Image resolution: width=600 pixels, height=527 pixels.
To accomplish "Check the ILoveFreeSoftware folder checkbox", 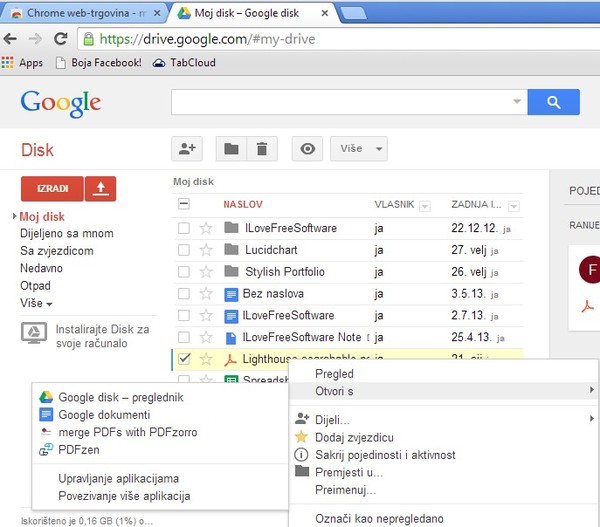I will click(x=184, y=228).
